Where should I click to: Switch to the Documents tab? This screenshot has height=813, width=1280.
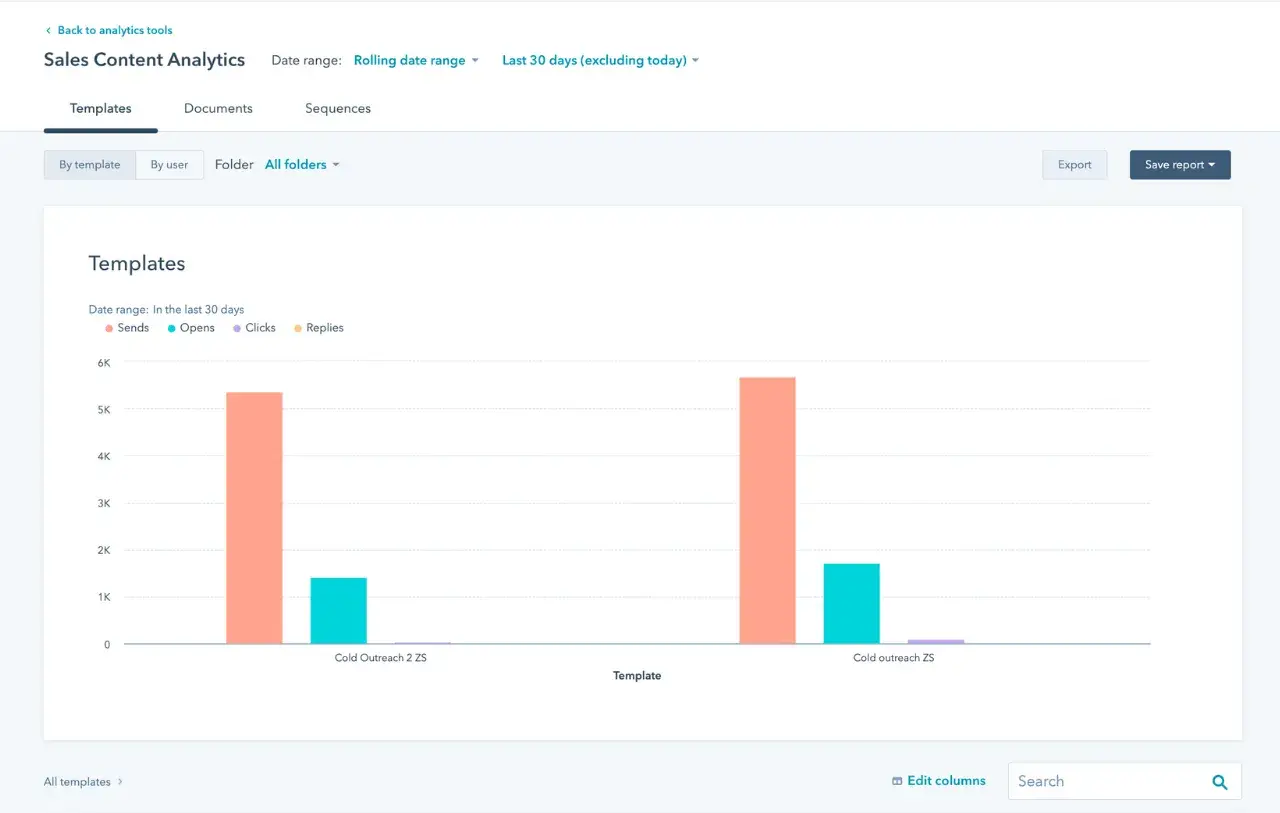point(218,109)
